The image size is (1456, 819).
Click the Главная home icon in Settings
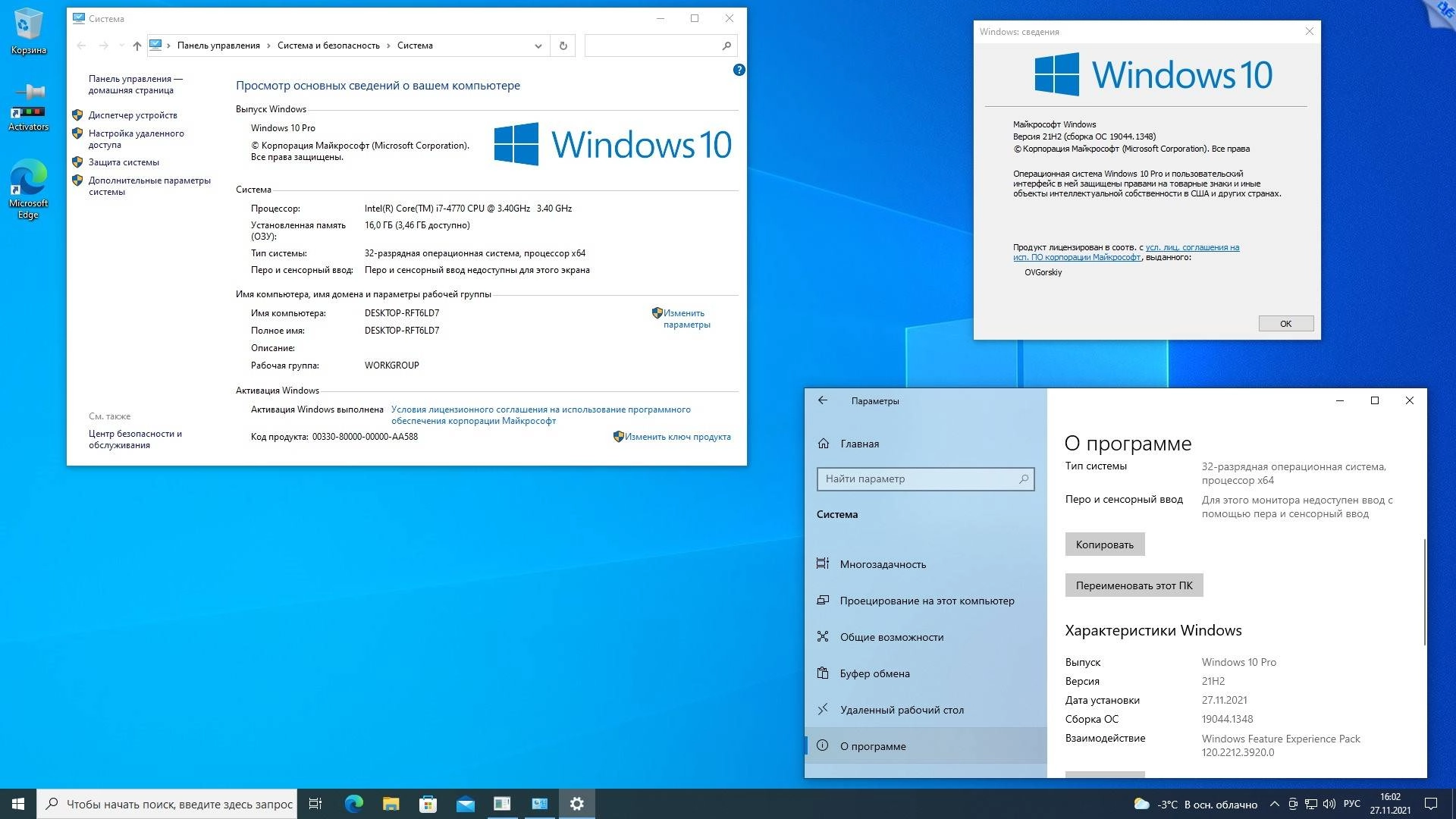click(x=823, y=443)
